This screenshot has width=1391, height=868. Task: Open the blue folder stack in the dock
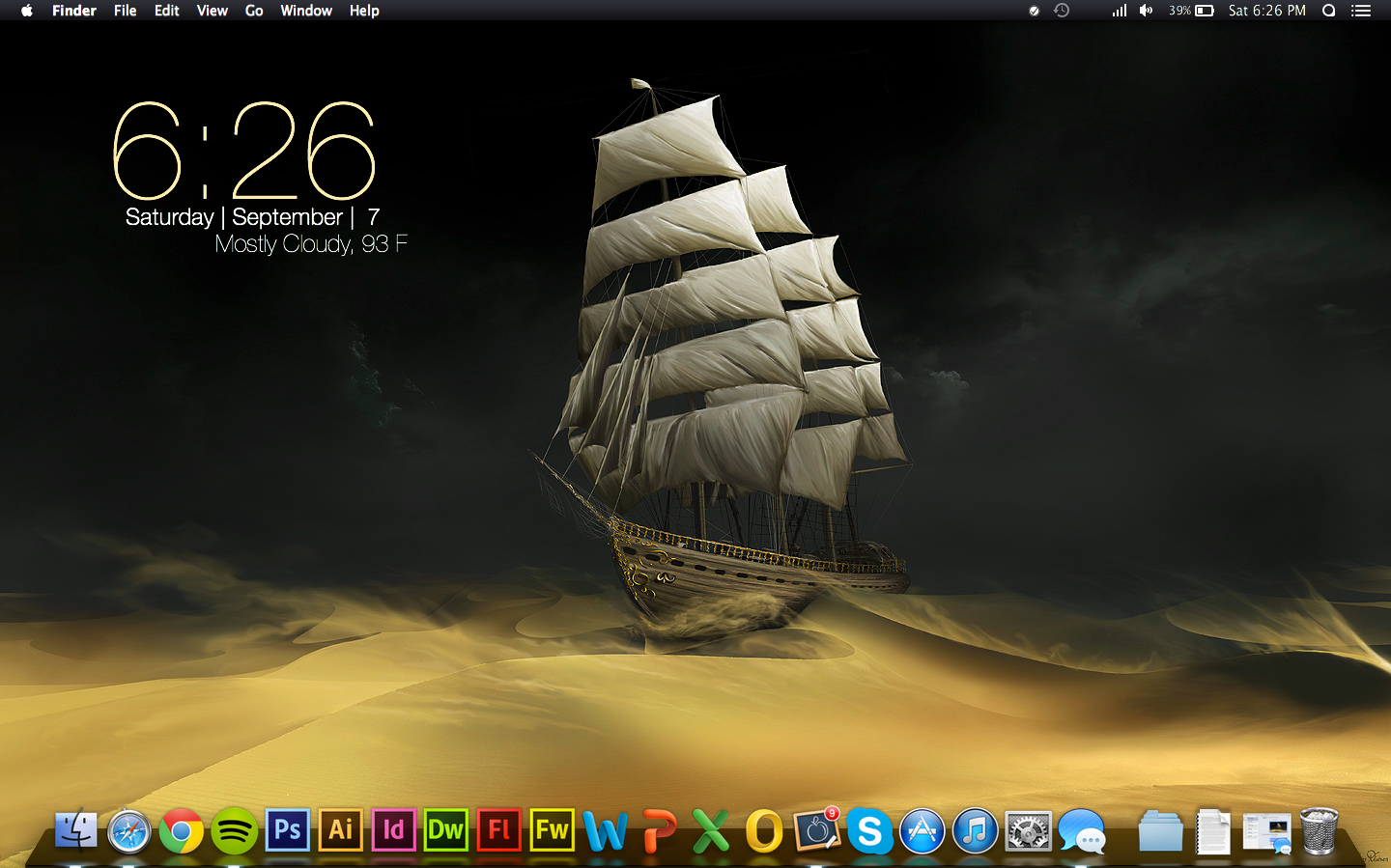pos(1160,831)
